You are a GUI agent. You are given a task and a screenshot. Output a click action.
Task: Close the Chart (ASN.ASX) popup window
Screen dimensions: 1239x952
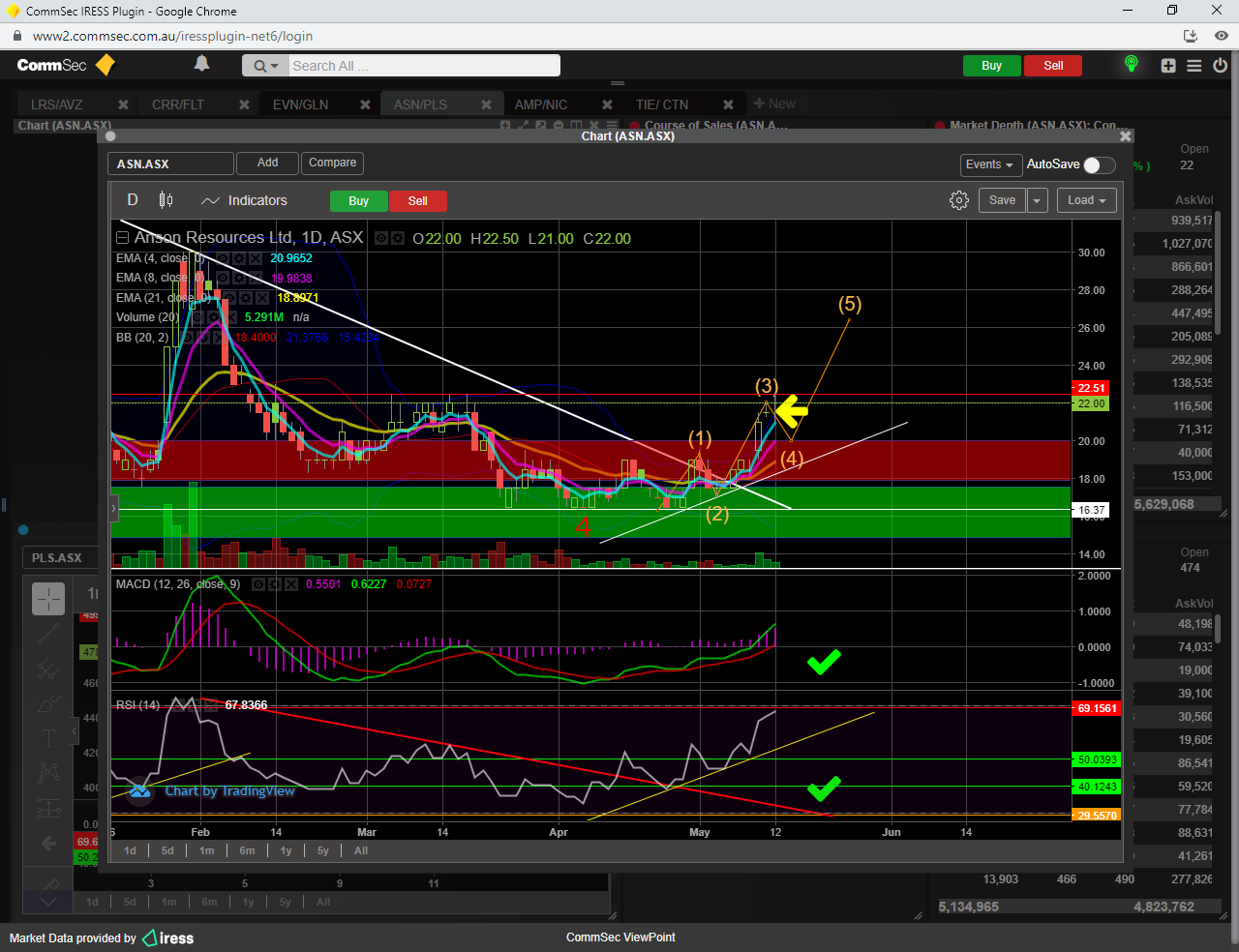click(x=1125, y=136)
